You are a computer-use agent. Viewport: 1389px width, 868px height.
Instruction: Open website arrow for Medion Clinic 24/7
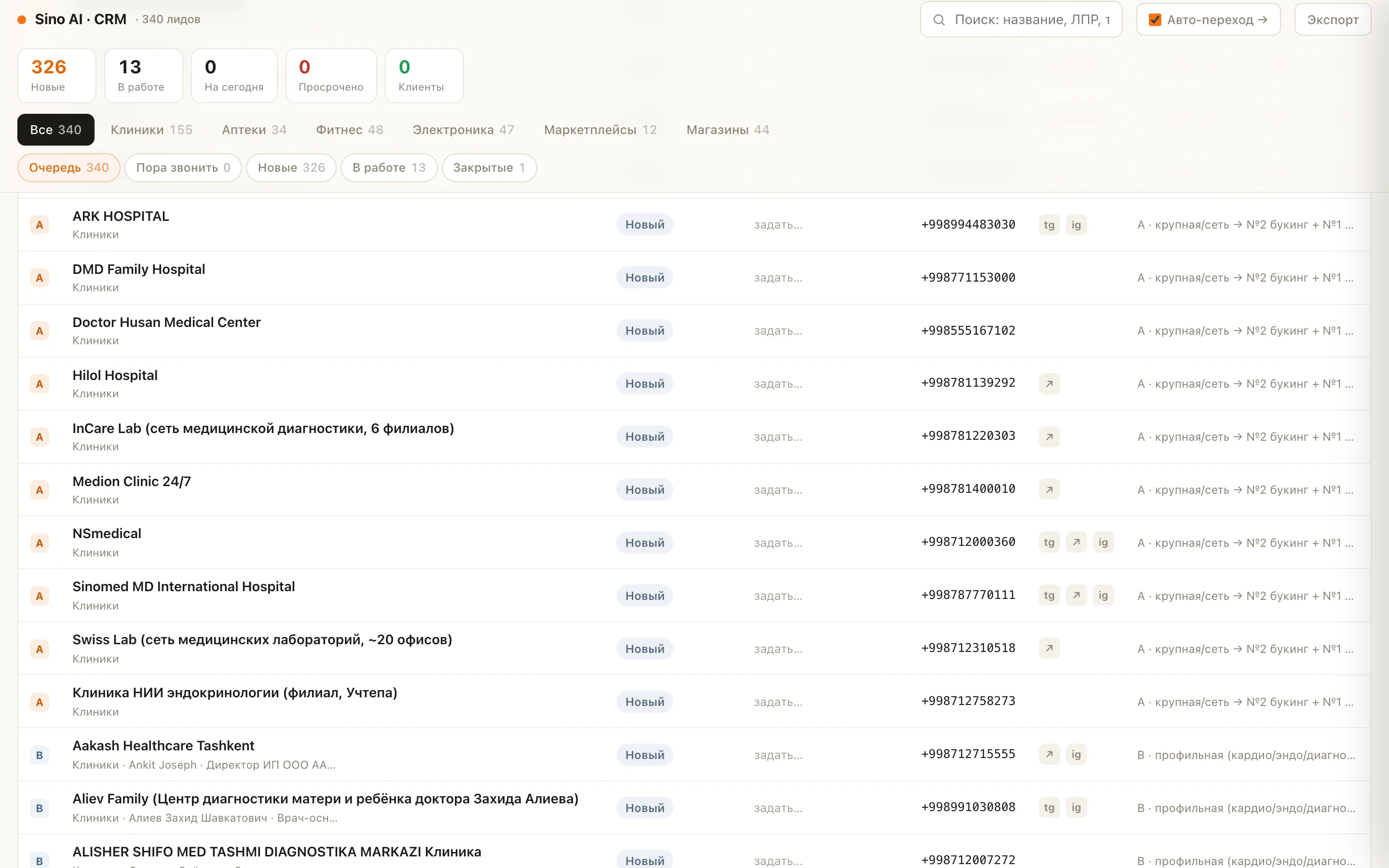pyautogui.click(x=1049, y=489)
